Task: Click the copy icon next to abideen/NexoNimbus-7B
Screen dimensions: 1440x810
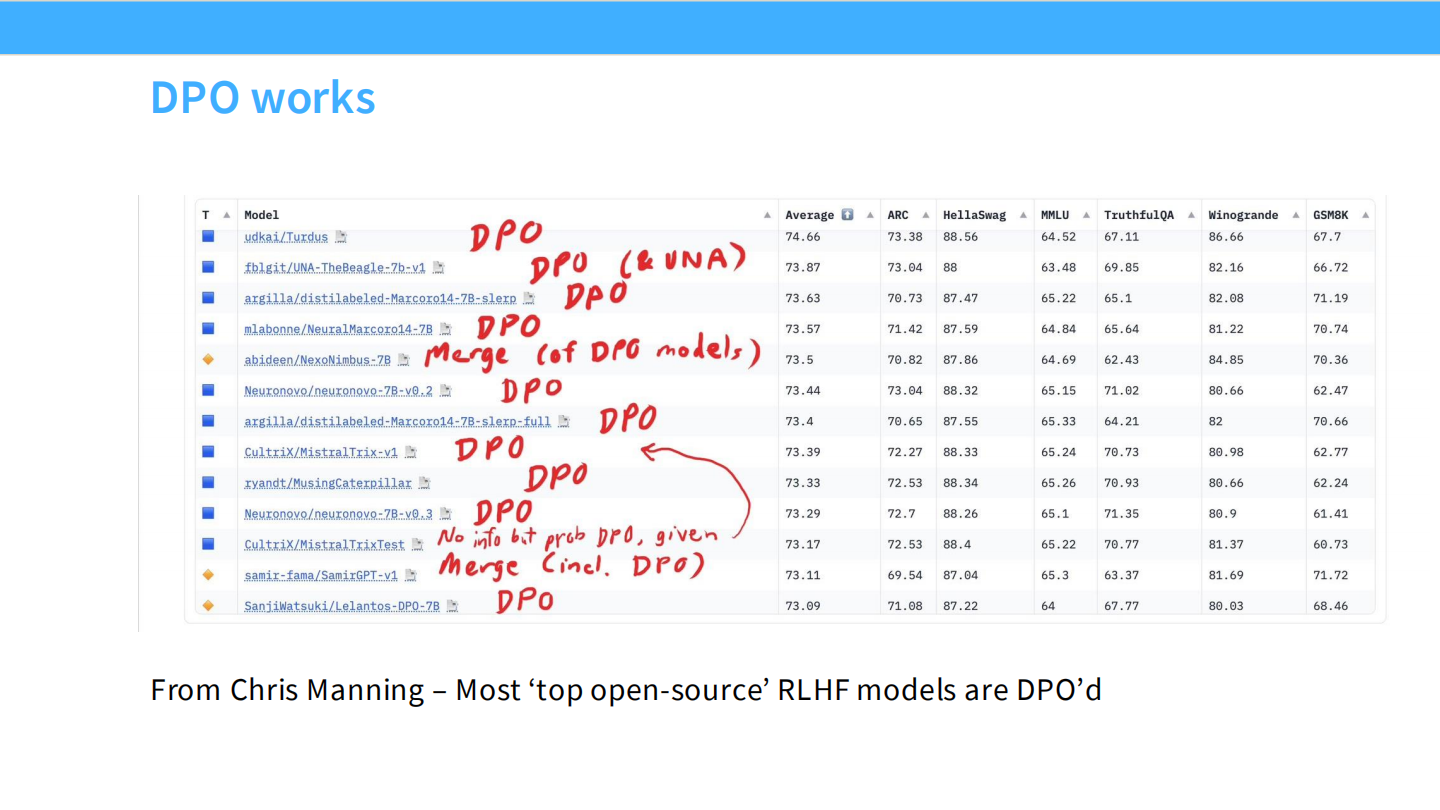Action: tap(403, 360)
